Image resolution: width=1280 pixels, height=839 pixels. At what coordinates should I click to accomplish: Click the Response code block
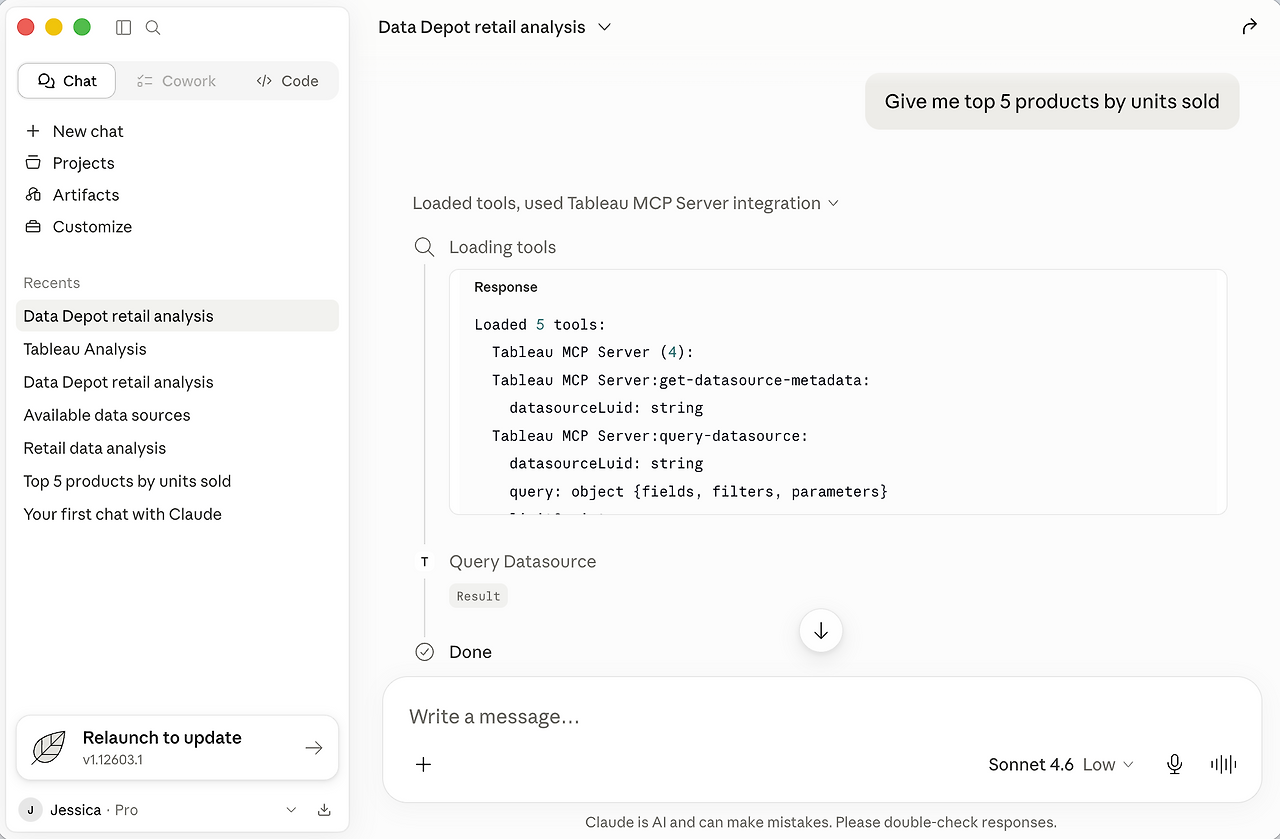838,392
